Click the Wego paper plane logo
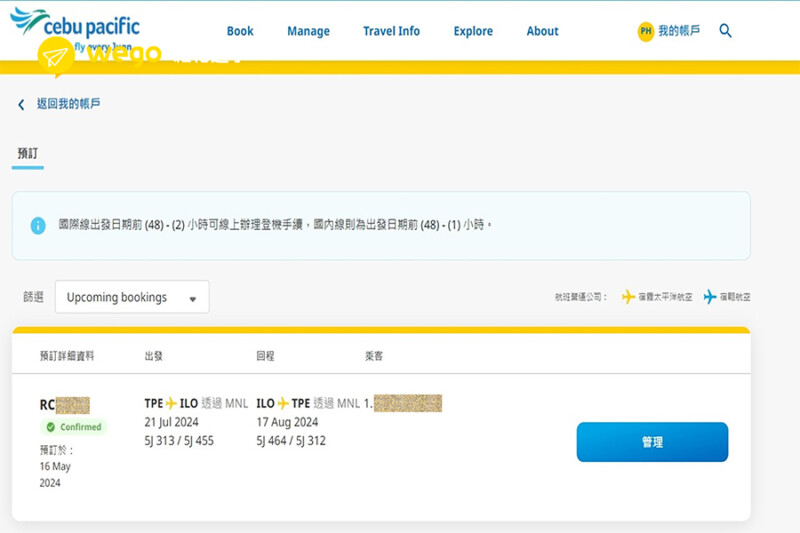This screenshot has width=800, height=533. coord(56,56)
